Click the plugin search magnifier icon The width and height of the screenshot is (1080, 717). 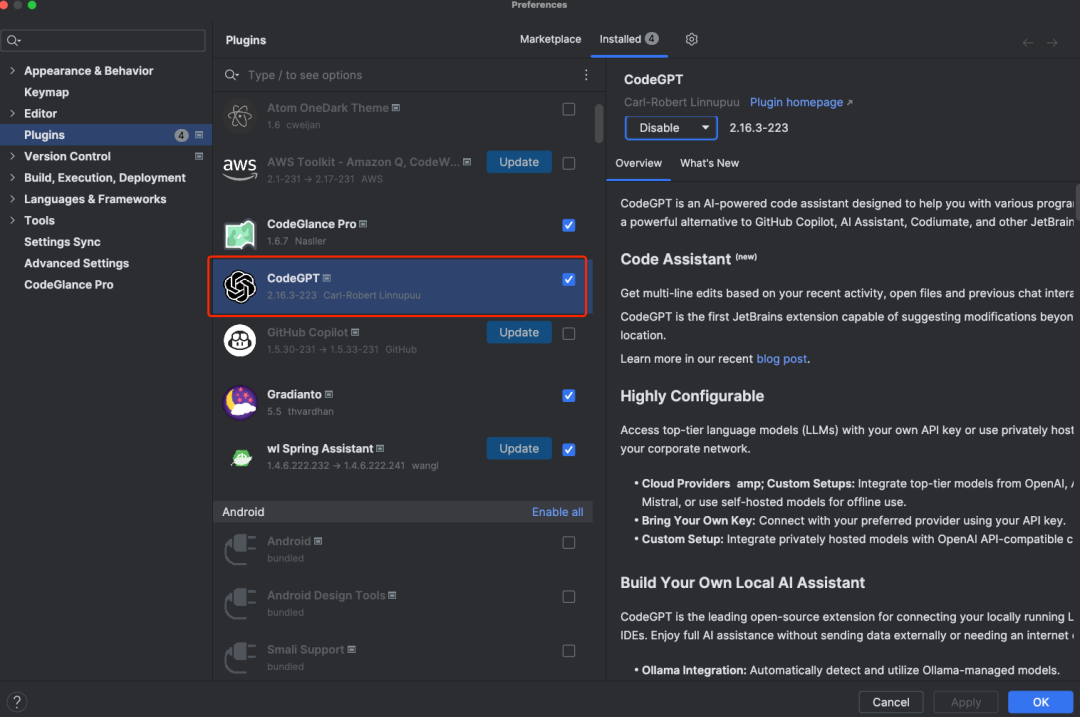click(x=231, y=74)
